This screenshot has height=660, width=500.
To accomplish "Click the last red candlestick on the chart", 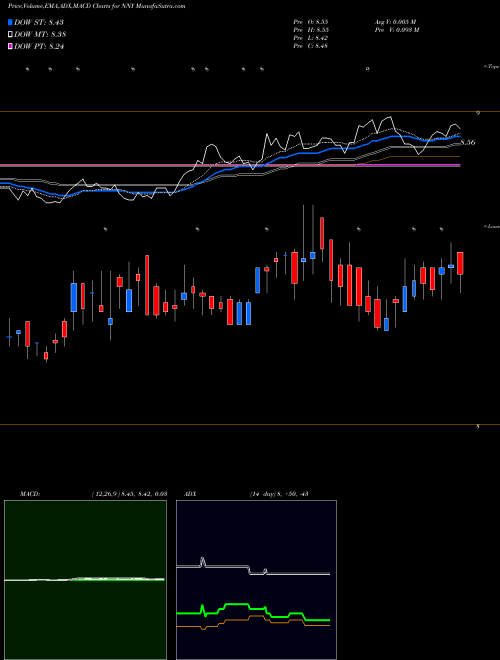I will (x=460, y=263).
